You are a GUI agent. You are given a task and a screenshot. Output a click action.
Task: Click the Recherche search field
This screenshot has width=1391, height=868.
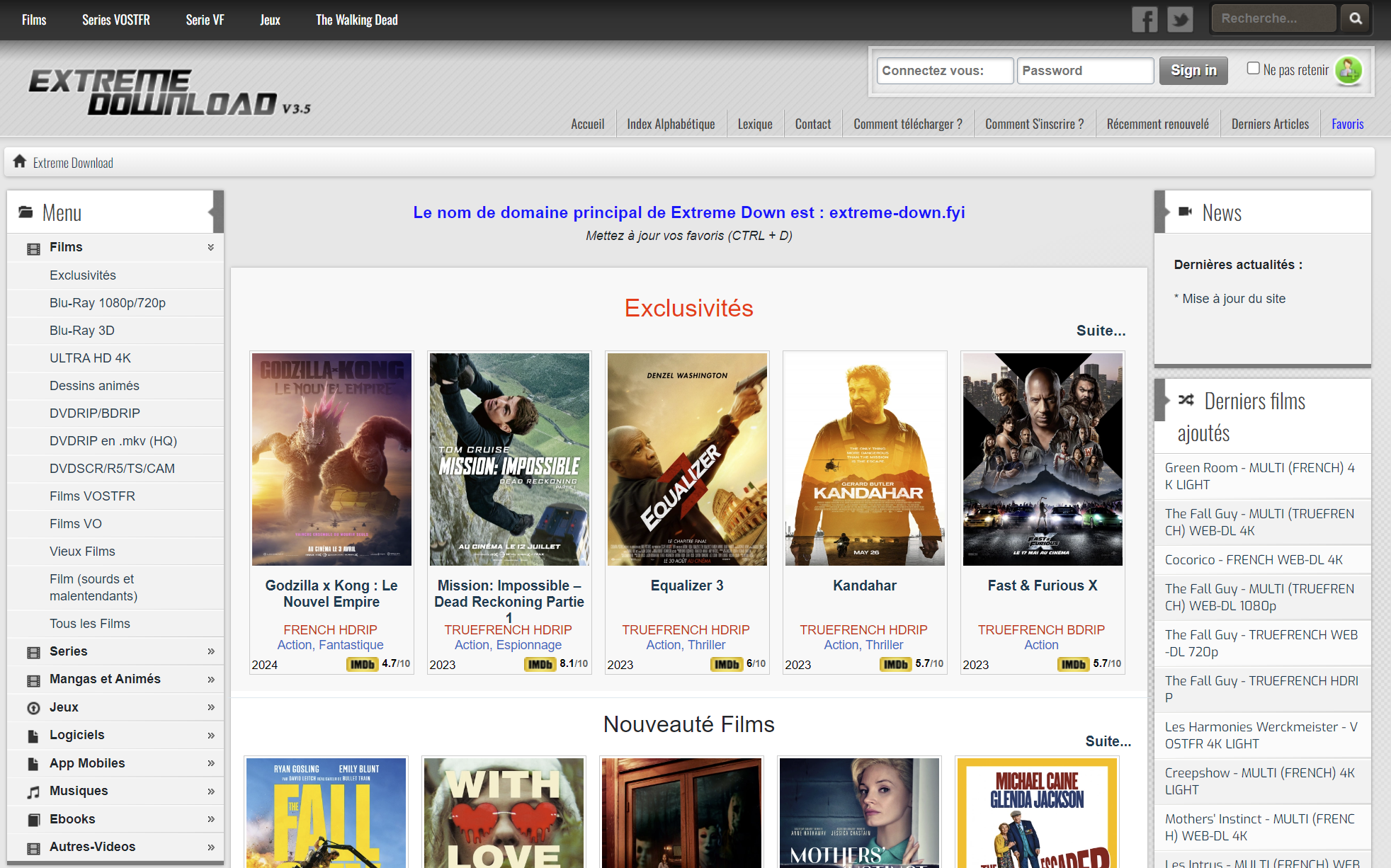[x=1273, y=18]
